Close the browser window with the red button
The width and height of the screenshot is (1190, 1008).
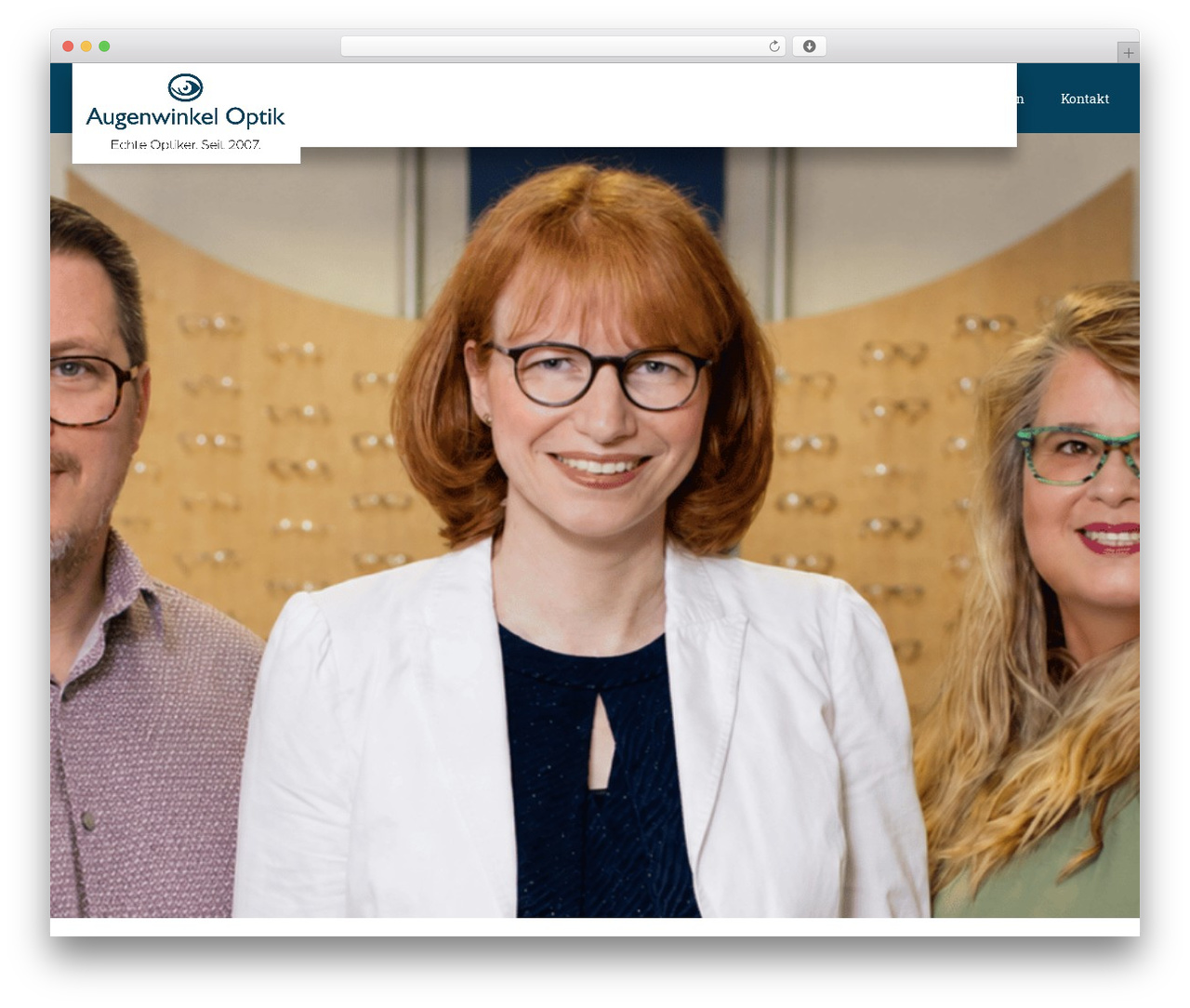(68, 46)
